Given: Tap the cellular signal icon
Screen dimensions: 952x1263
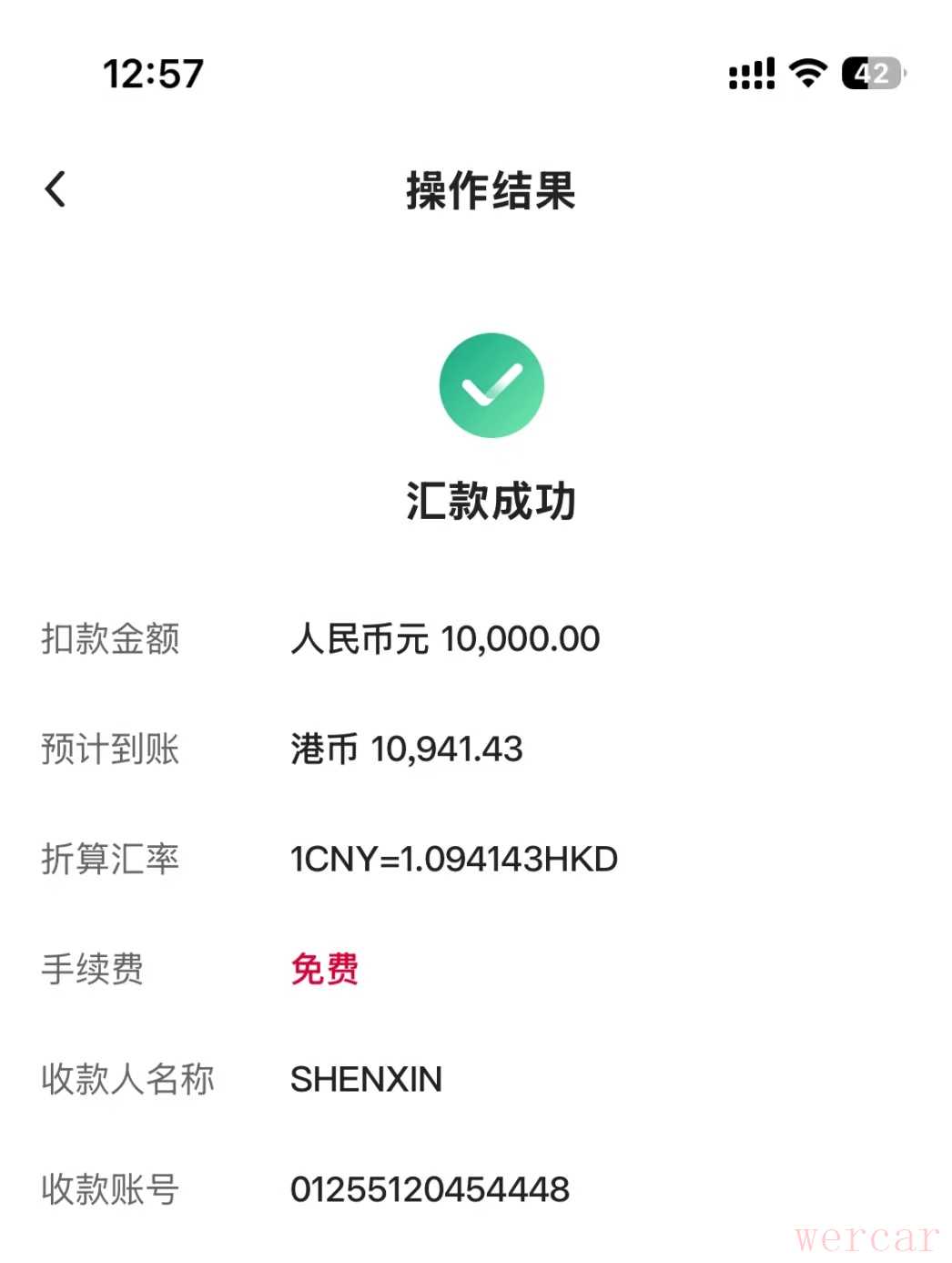Looking at the screenshot, I should pos(752,74).
